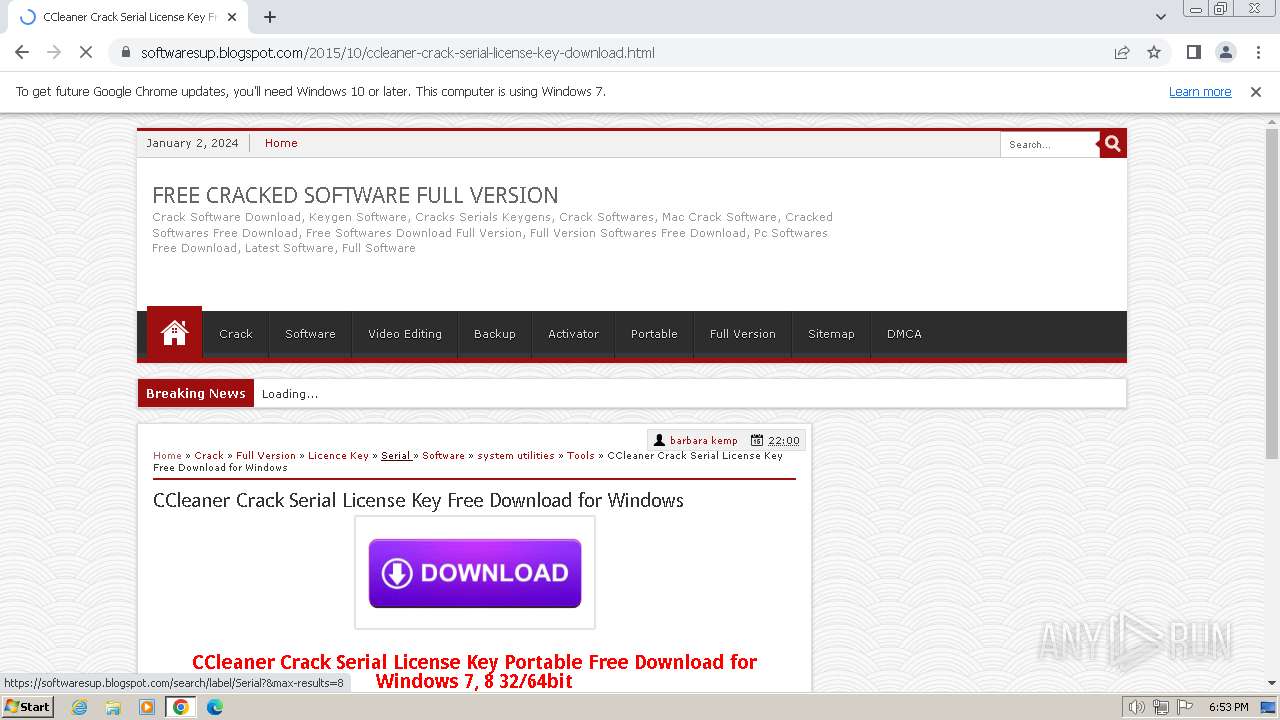This screenshot has height=720, width=1280.
Task: Click the address bar URL
Action: point(398,52)
